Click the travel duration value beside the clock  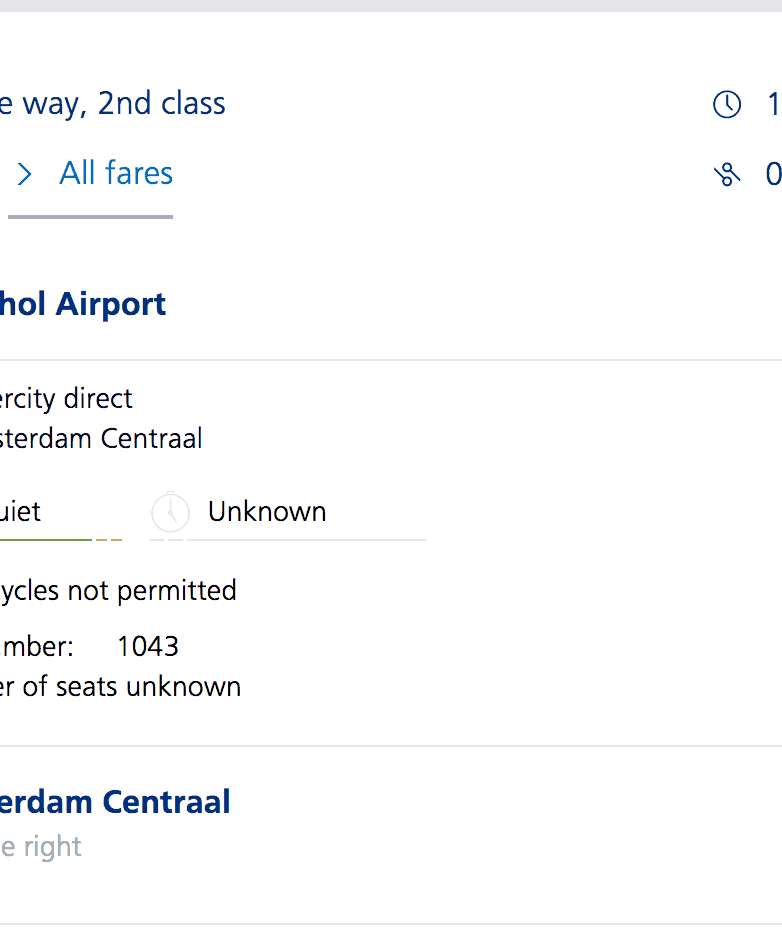pyautogui.click(x=773, y=104)
